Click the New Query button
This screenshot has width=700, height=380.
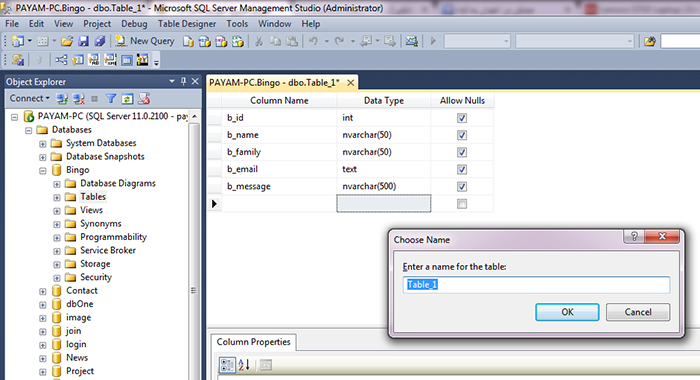tap(145, 41)
